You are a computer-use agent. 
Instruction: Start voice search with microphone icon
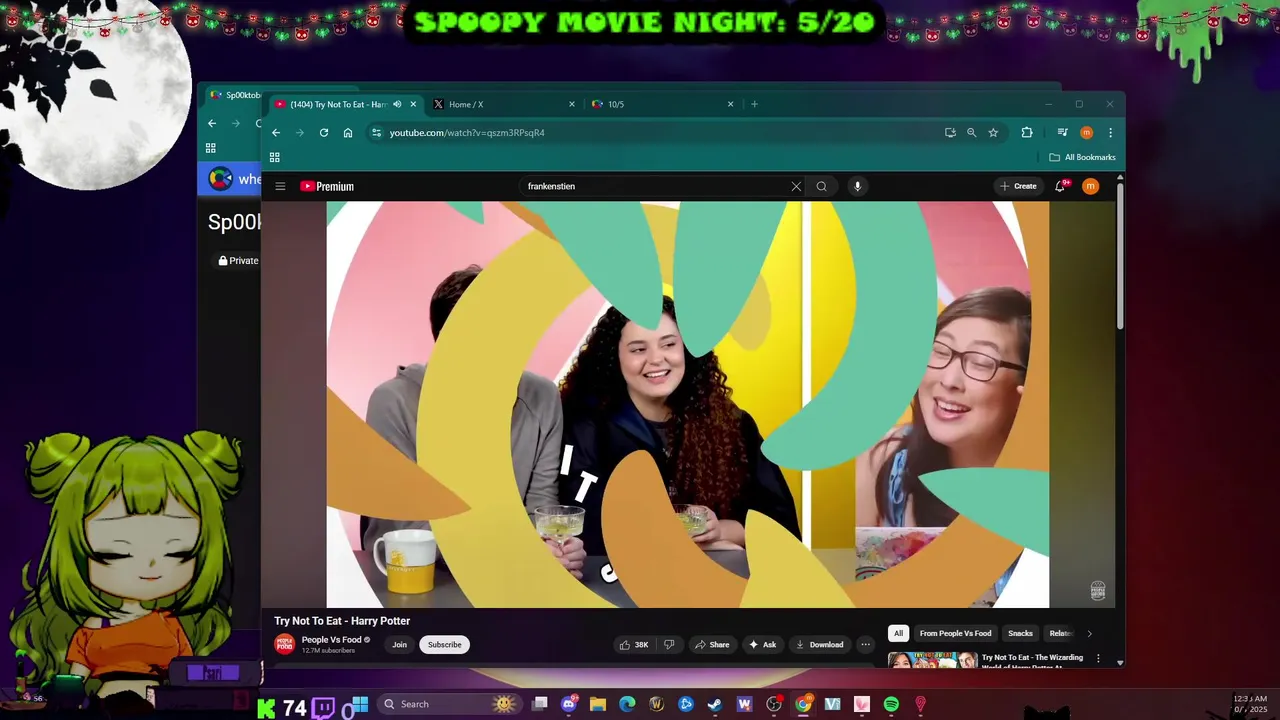coord(857,186)
